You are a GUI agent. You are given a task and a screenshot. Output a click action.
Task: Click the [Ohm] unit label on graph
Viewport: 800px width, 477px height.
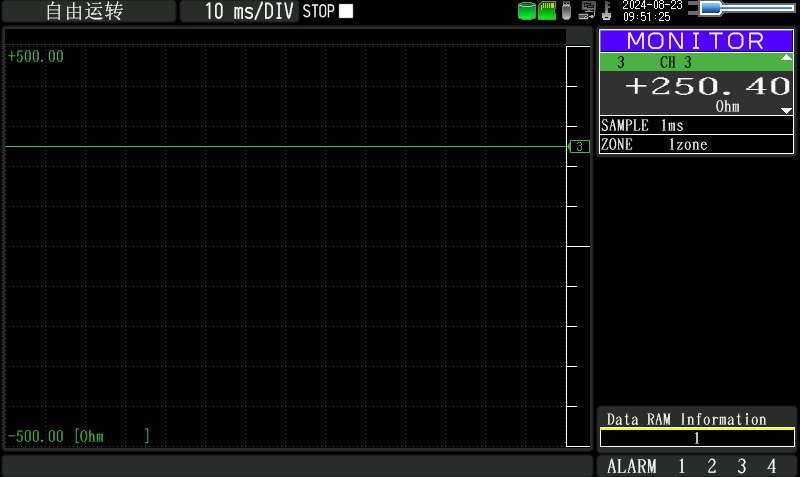coord(112,436)
